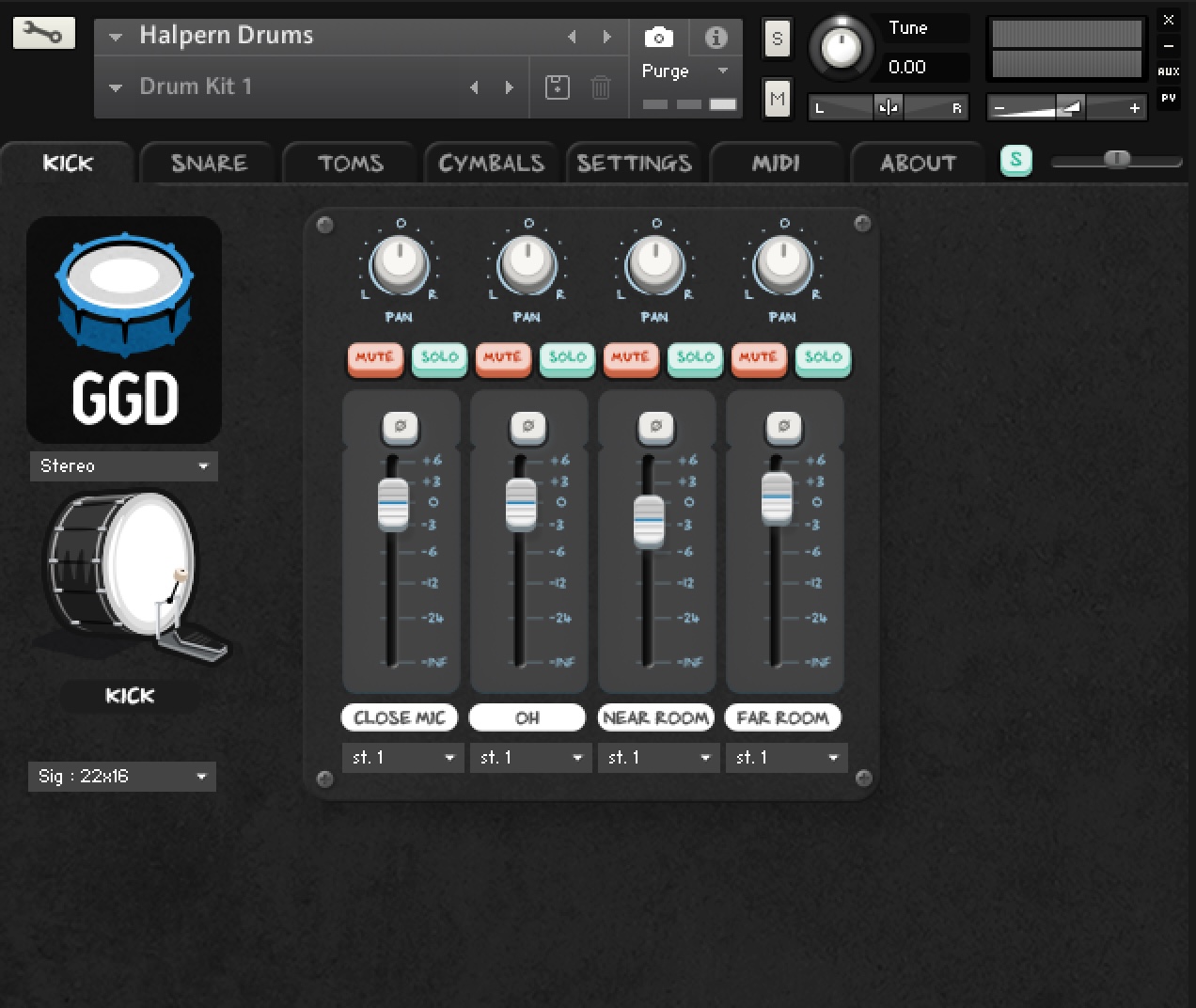This screenshot has width=1196, height=1008.
Task: Open the Drum Kit 1 snapshot dropdown
Action: [116, 87]
